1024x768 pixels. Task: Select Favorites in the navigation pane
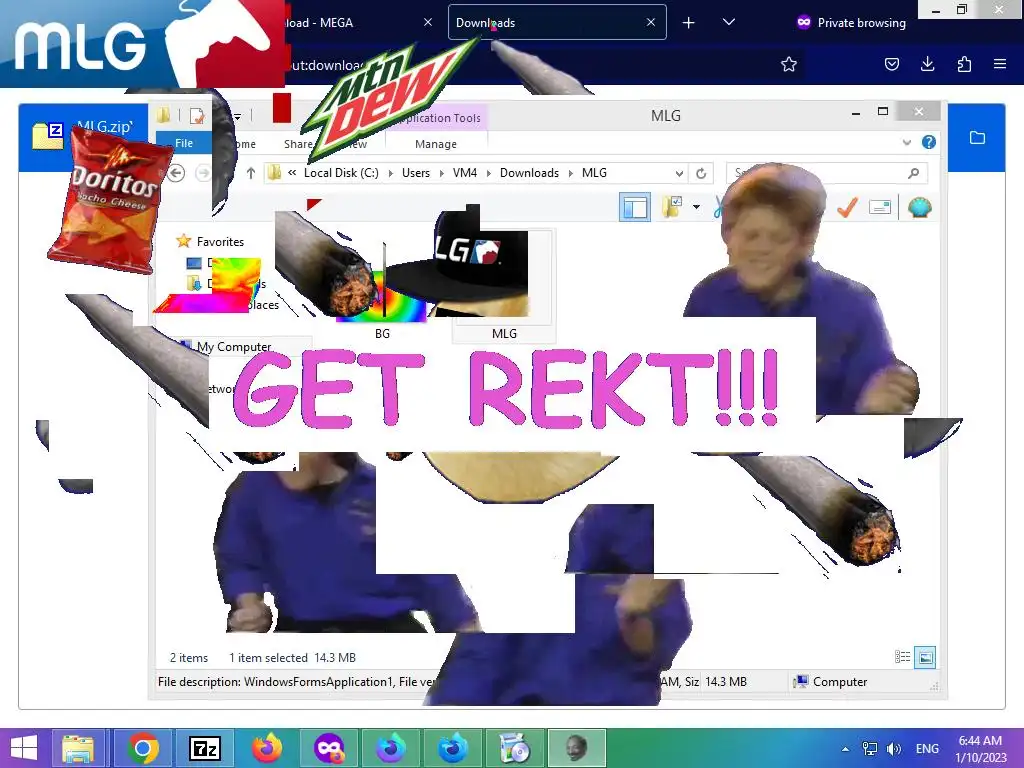[220, 242]
